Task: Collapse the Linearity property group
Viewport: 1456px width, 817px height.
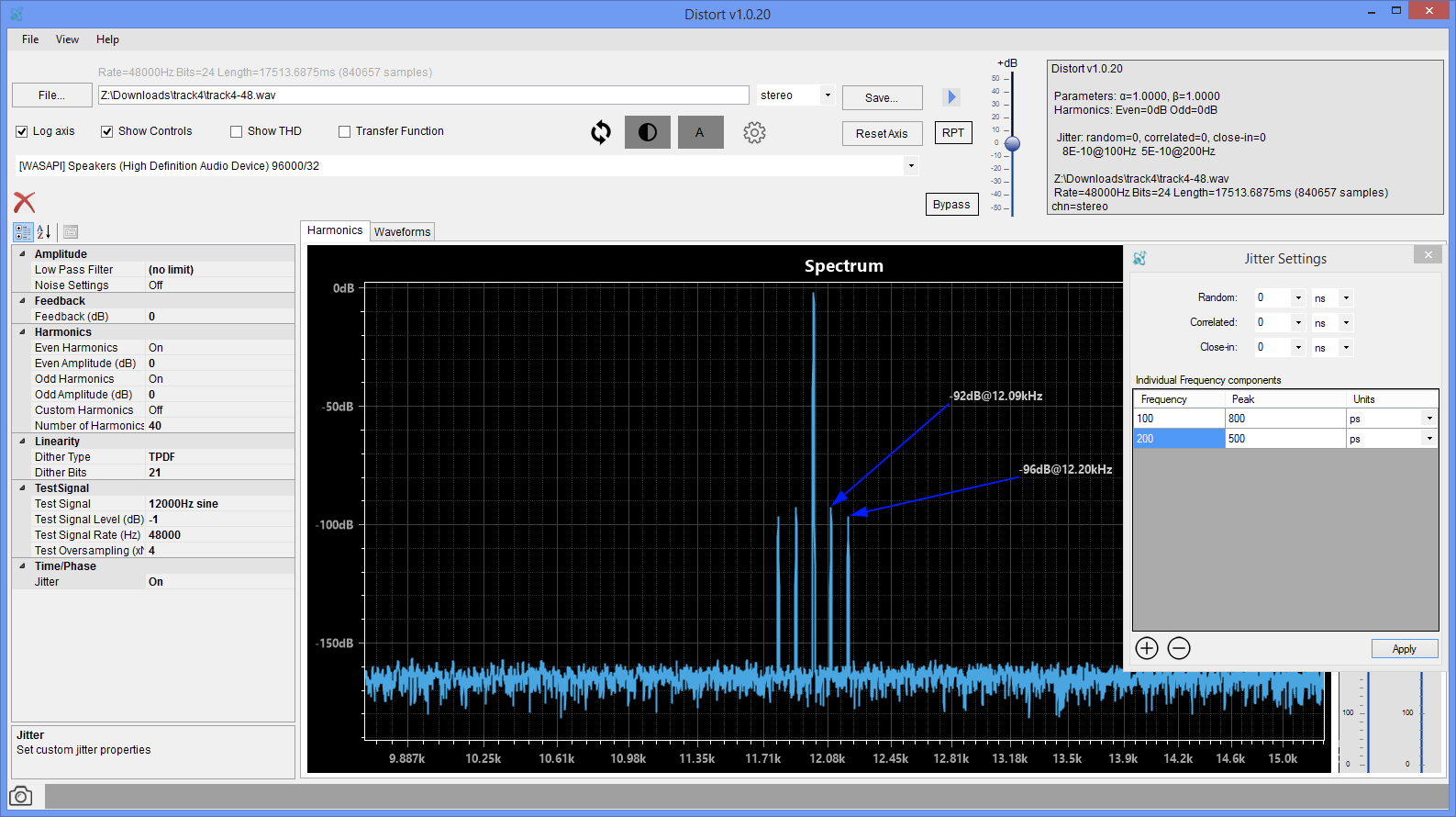Action: [22, 442]
